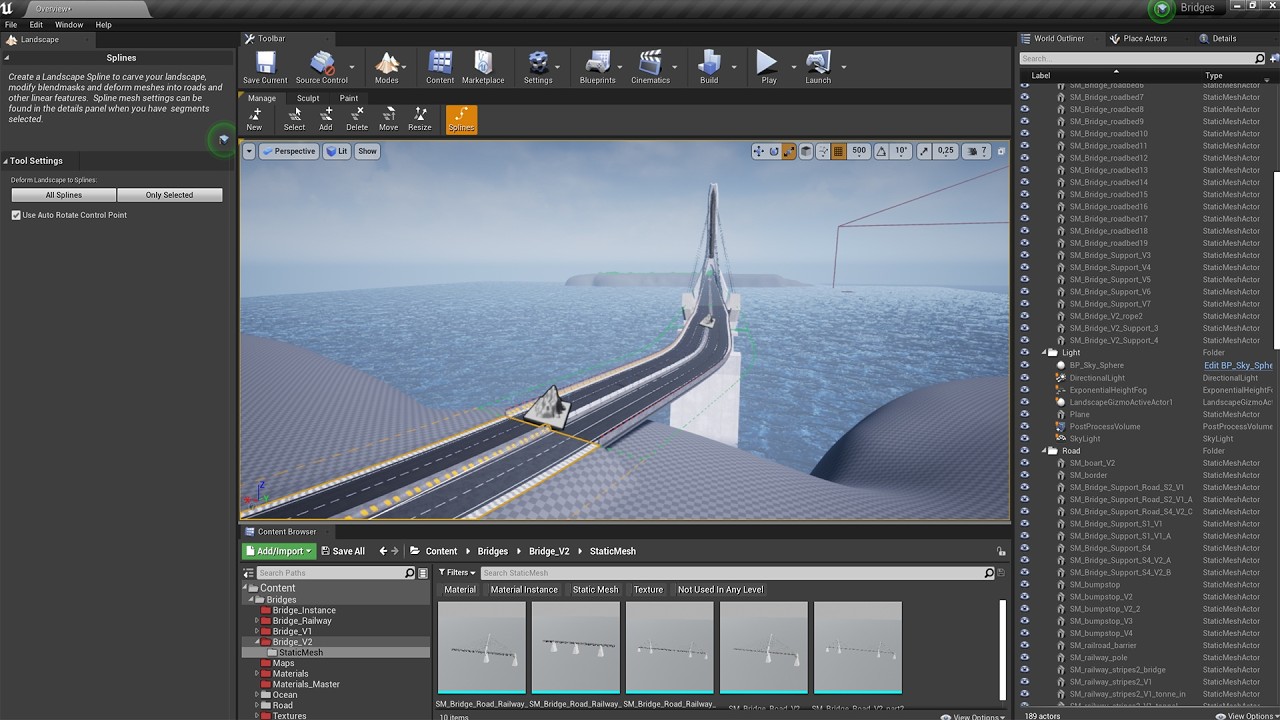This screenshot has height=720, width=1280.
Task: Click the Material filter button
Action: pos(460,590)
